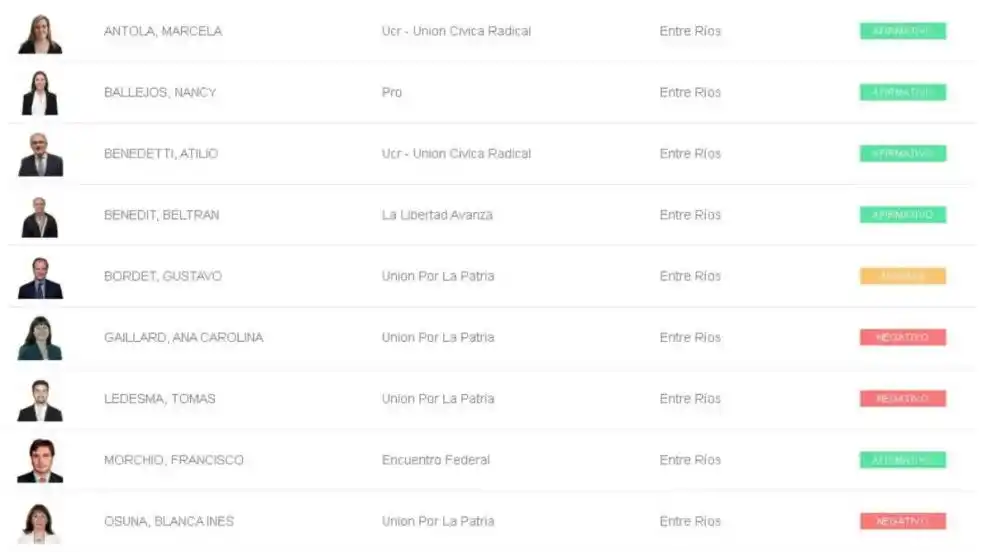Open Nancy Ballejos's portrait thumbnail
The width and height of the screenshot is (982, 552).
(40, 94)
